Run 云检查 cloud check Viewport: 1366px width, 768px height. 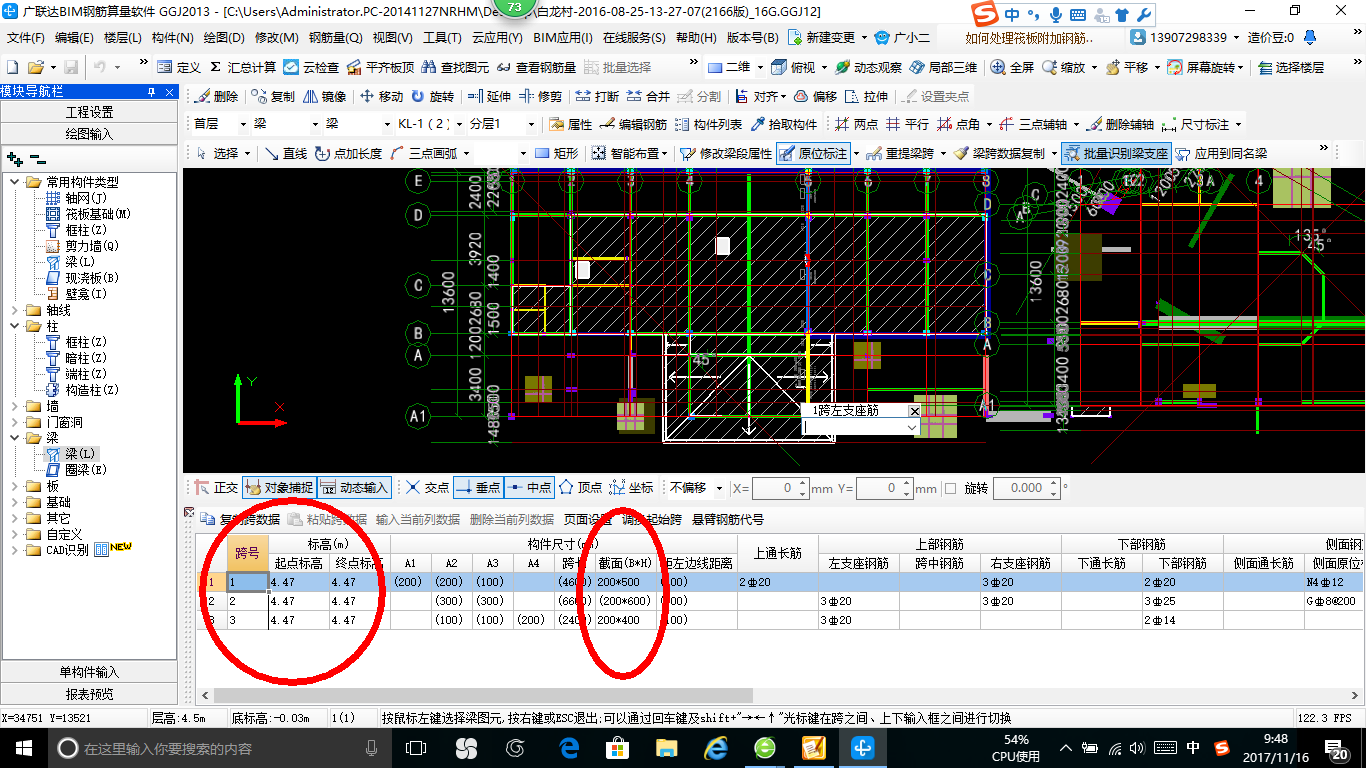(311, 67)
